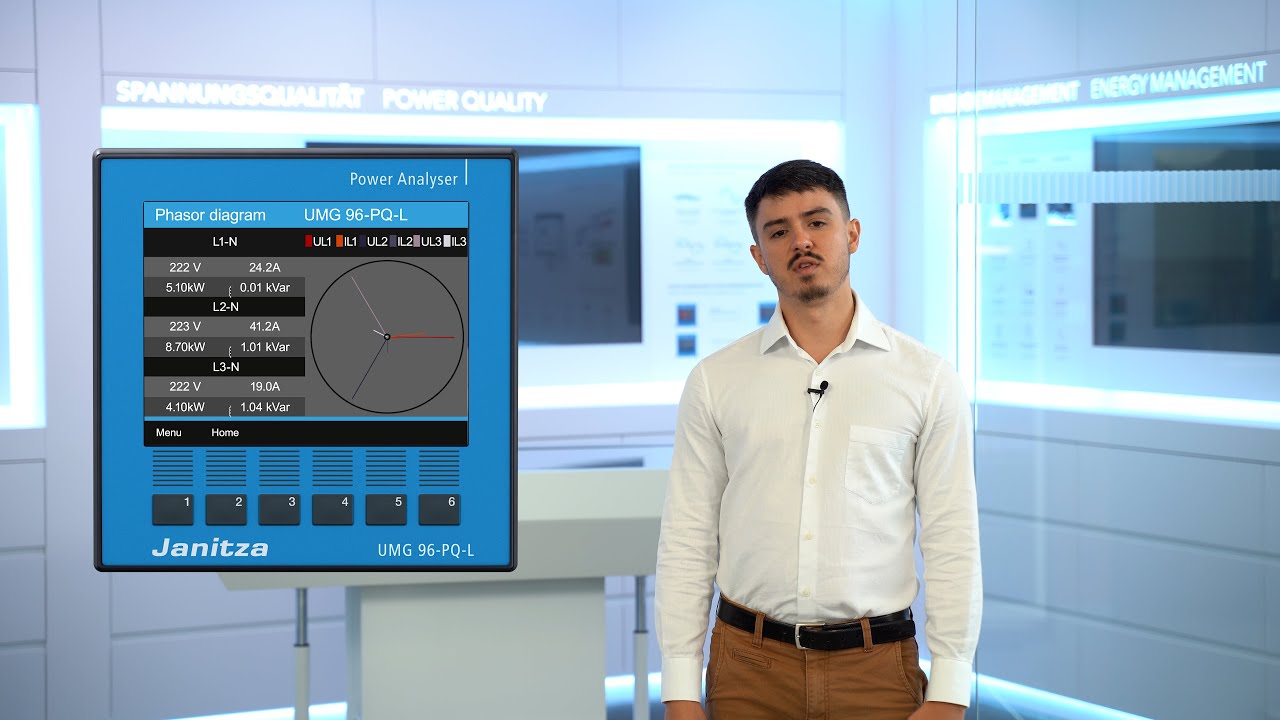Select the L1-N section header
The height and width of the screenshot is (720, 1280).
(x=225, y=241)
